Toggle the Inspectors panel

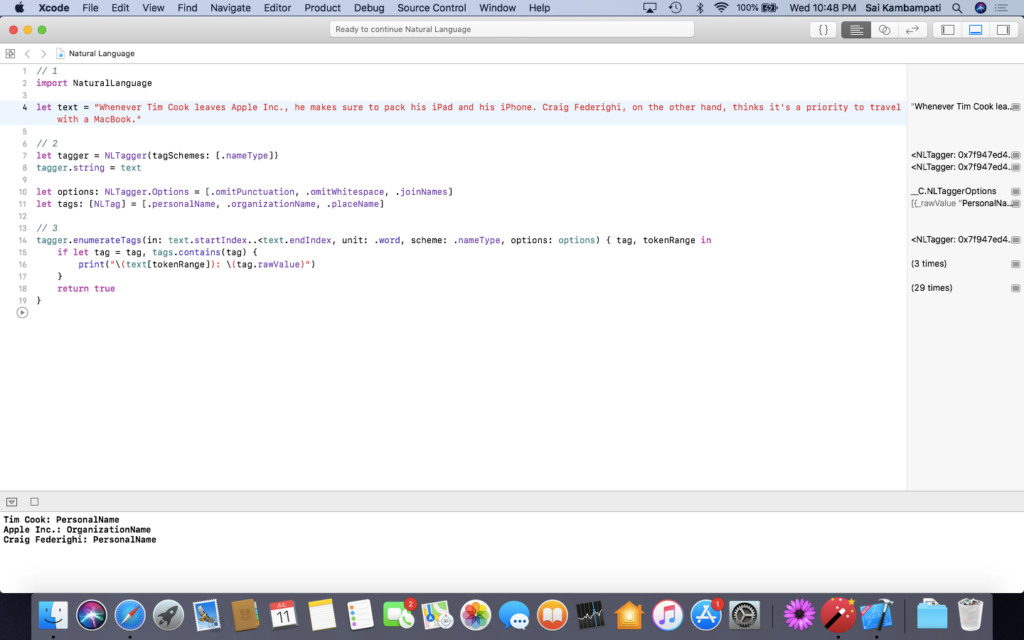(1003, 29)
